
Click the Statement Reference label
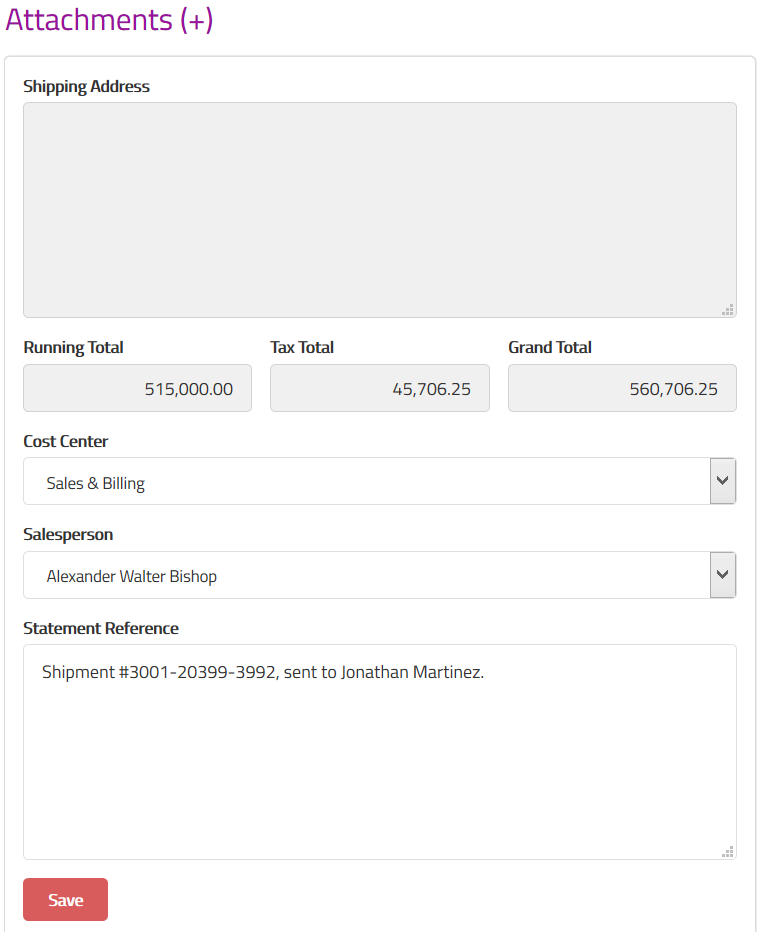[101, 628]
